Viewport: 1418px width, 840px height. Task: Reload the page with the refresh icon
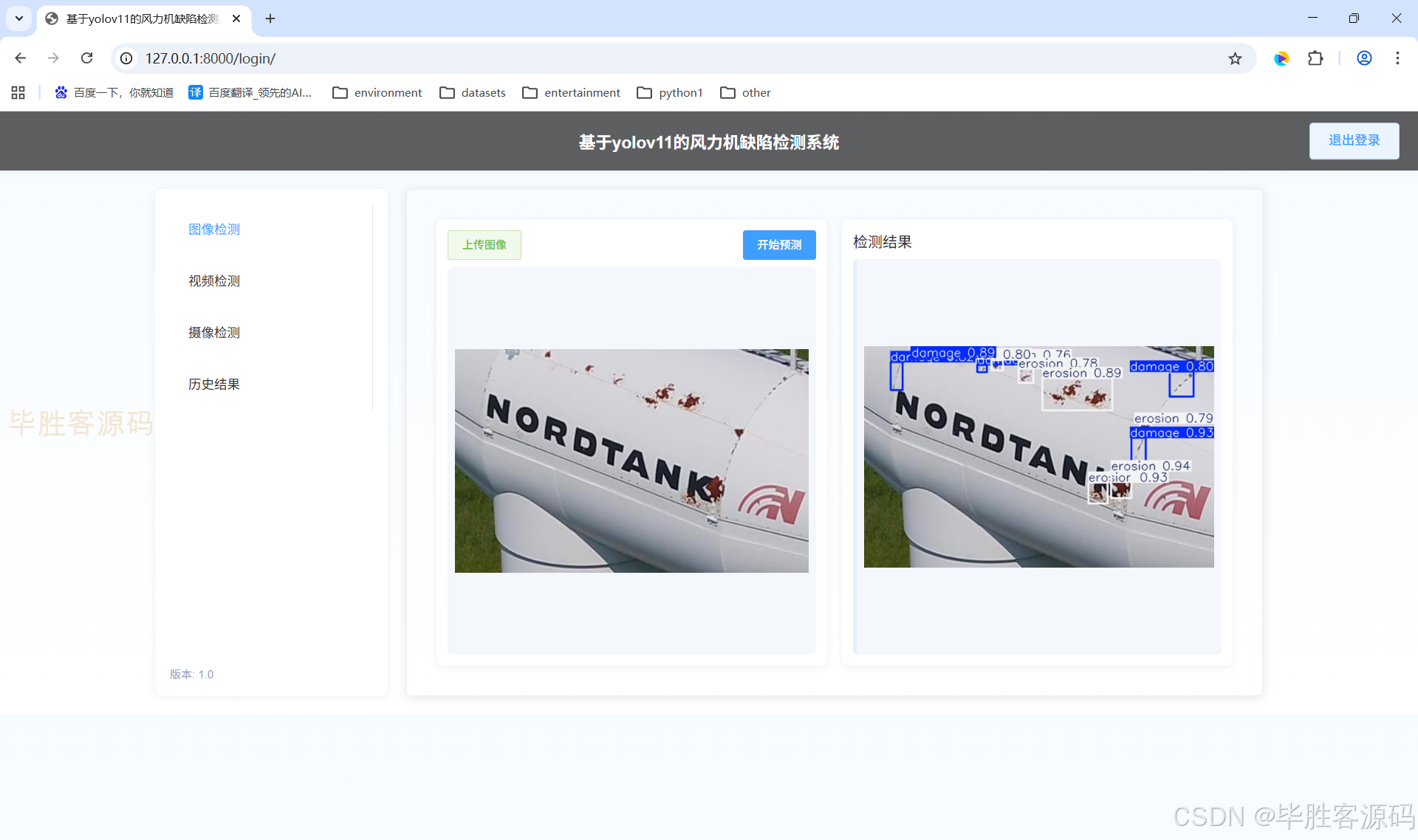click(x=86, y=58)
